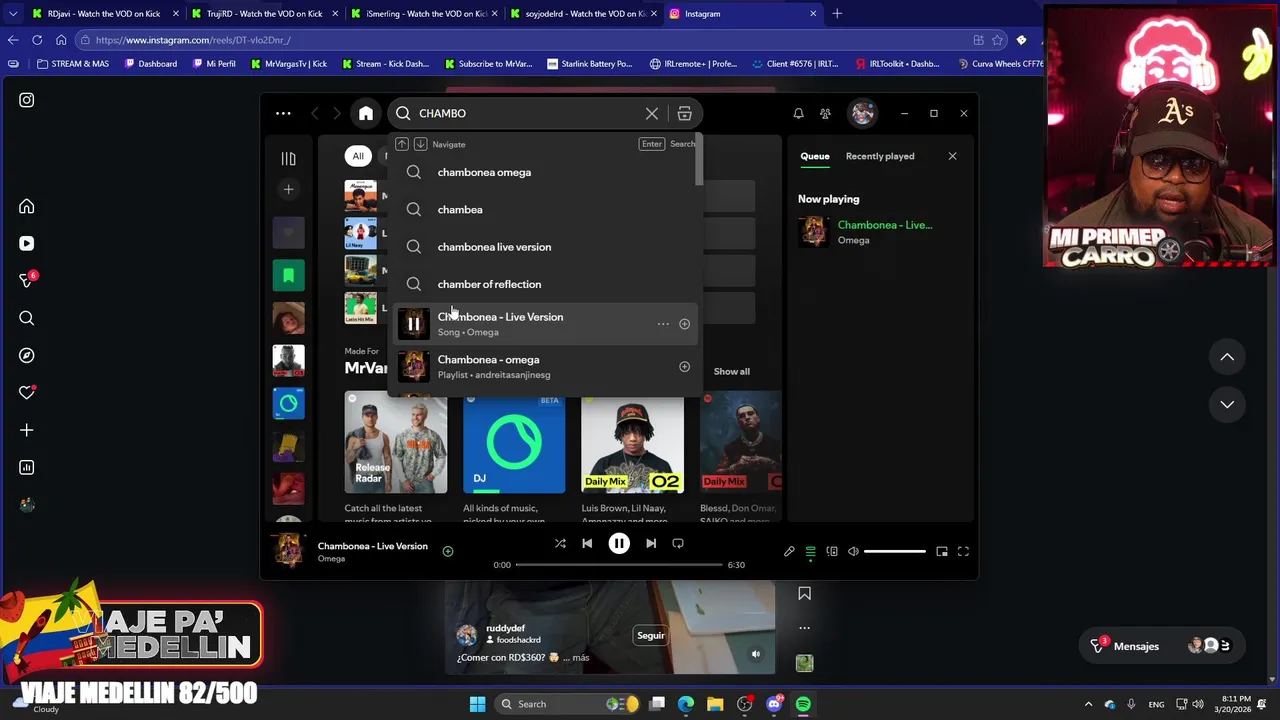Select suggestion chamber of reflection
1280x720 pixels.
tap(545, 284)
